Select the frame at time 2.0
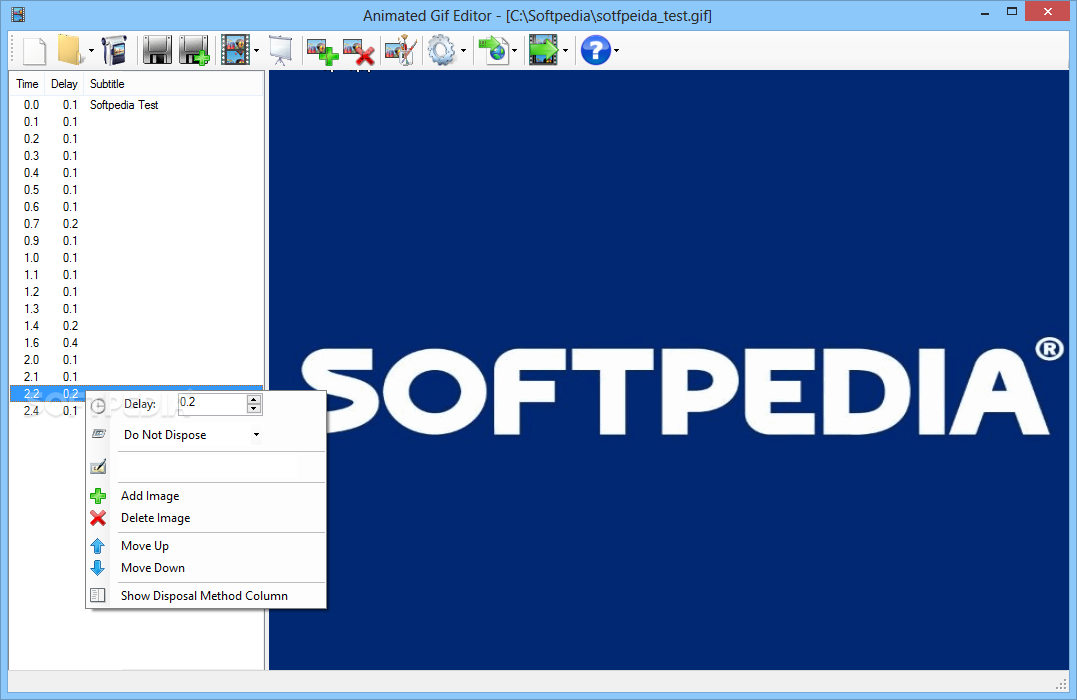 137,360
